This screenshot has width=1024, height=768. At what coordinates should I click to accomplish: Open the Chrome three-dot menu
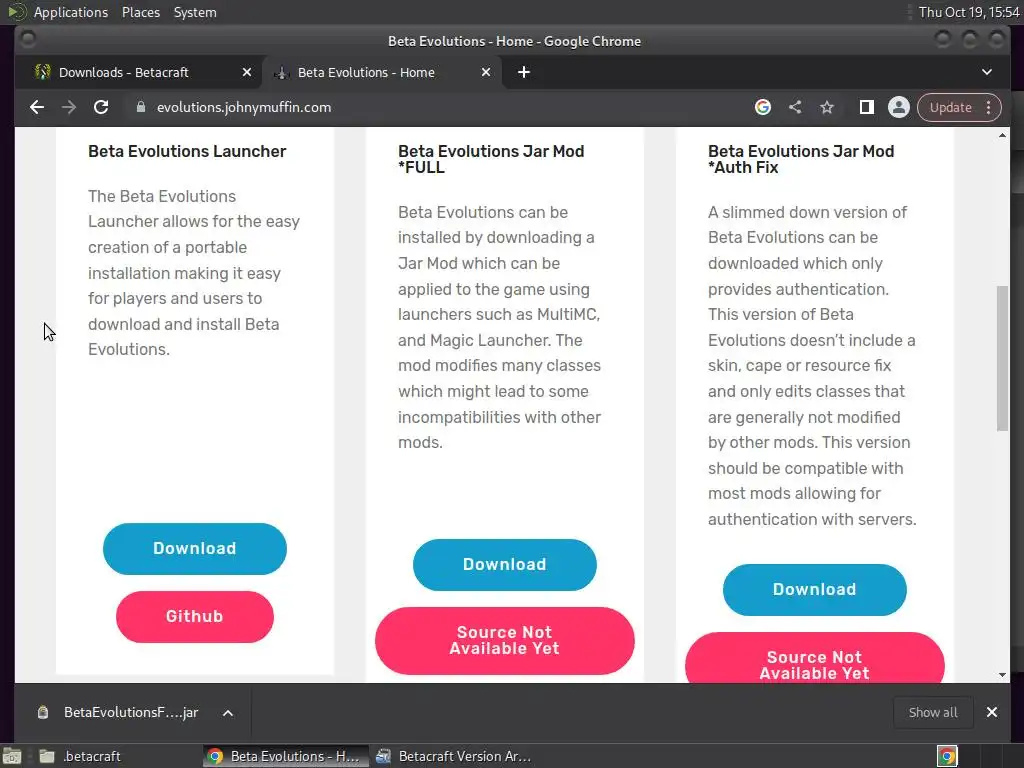[x=989, y=107]
